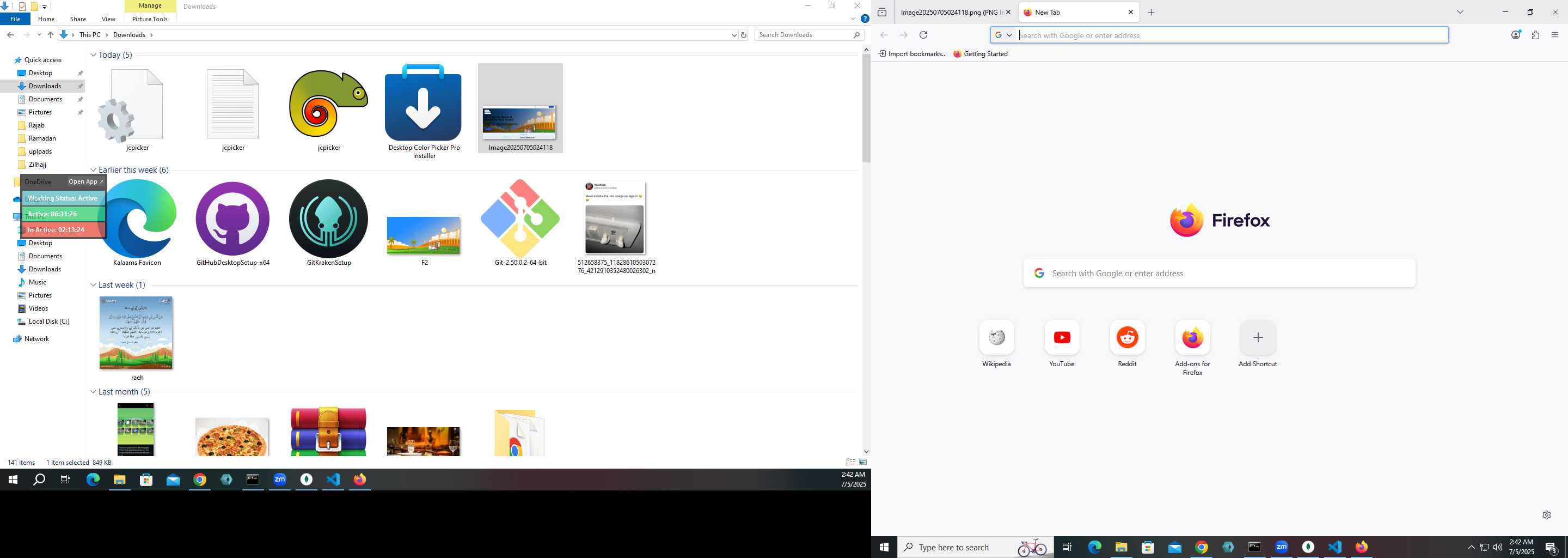
Task: Open the Picture Tools ribbon tab
Action: click(x=150, y=19)
